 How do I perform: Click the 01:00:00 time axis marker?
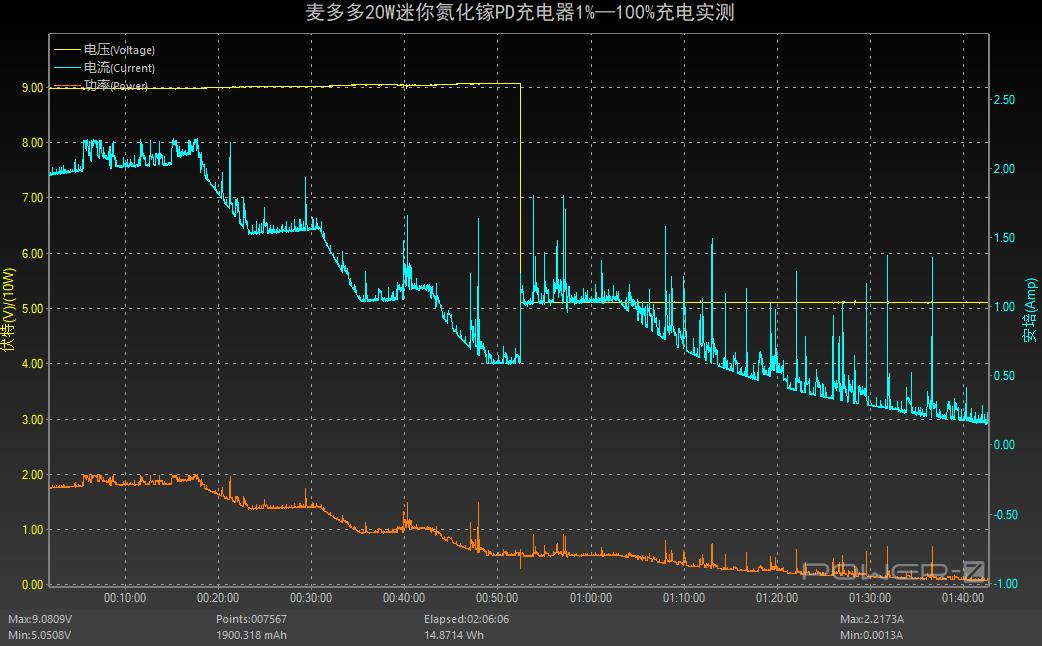pyautogui.click(x=590, y=598)
